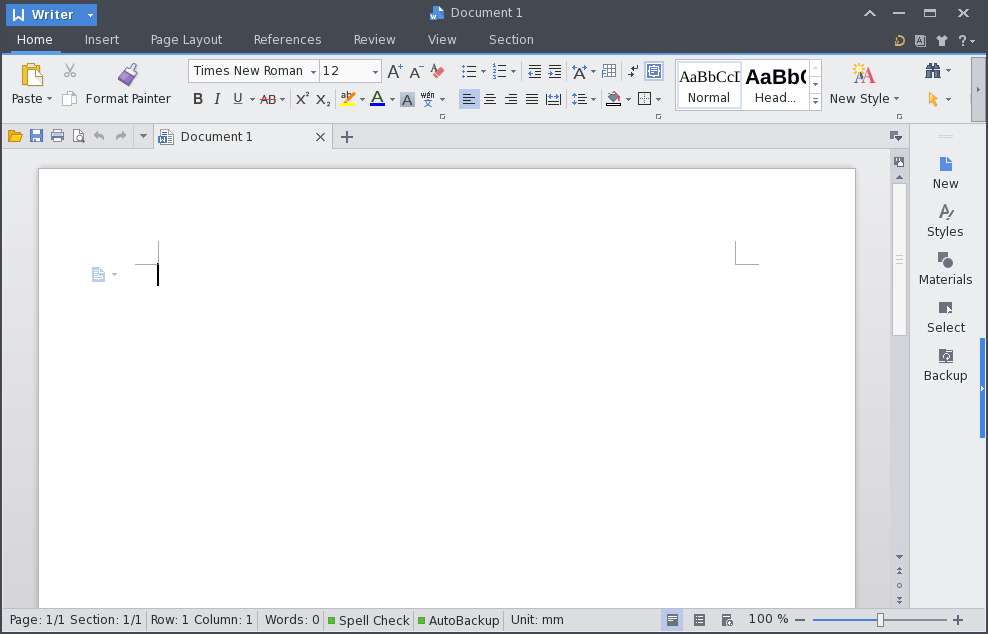
Task: Click the Clear Formatting eraser icon
Action: [x=437, y=71]
